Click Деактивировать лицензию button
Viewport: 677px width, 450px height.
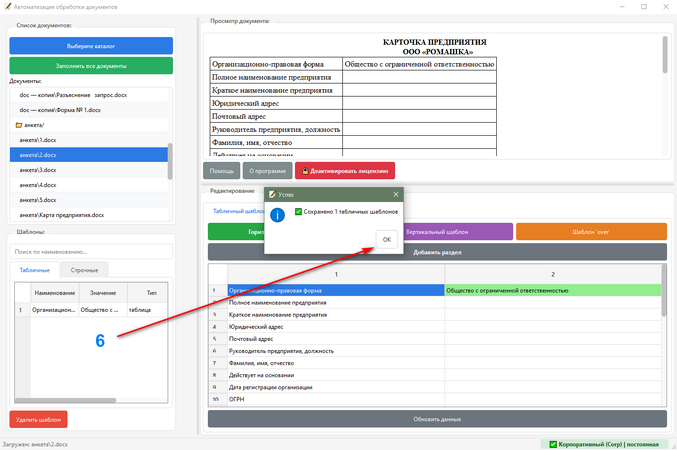[x=345, y=171]
